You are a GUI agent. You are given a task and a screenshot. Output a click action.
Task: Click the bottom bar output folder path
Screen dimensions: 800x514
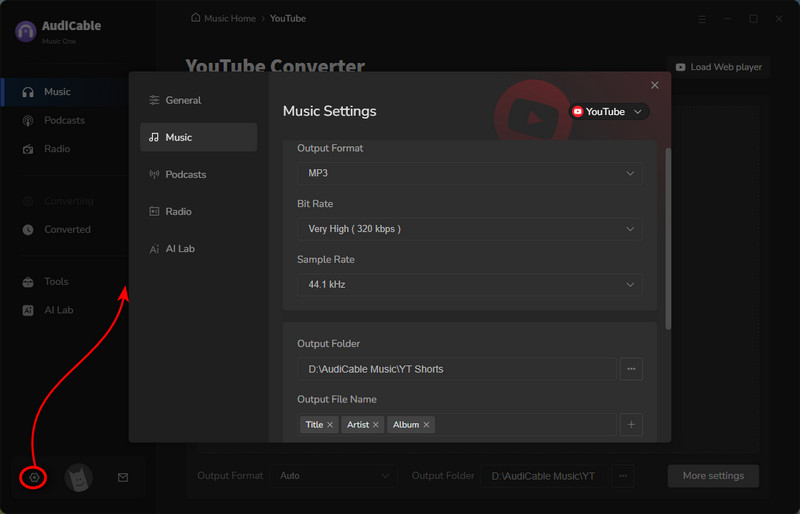point(544,476)
